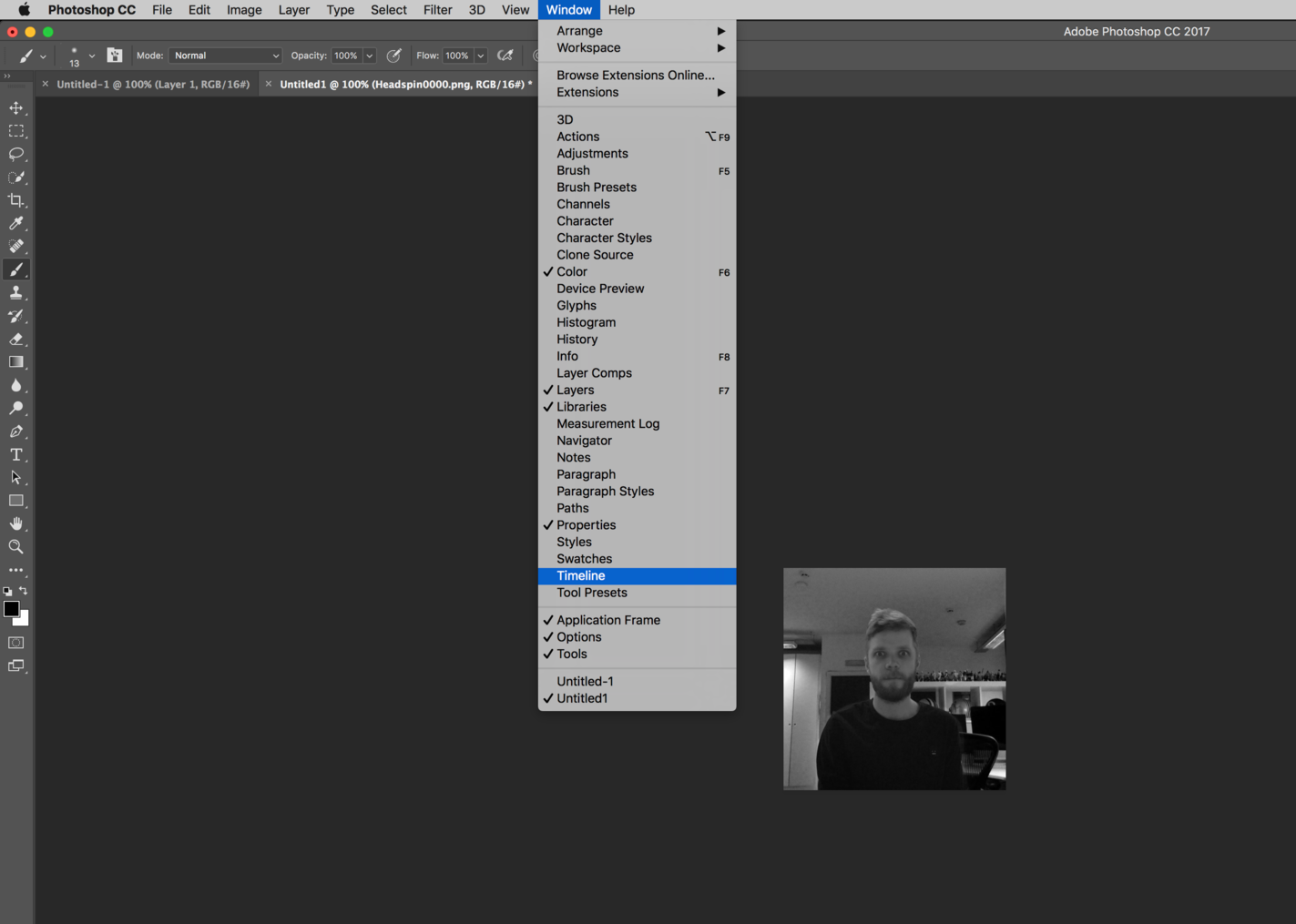Expand the collapsed toolbar double arrow

click(x=7, y=76)
